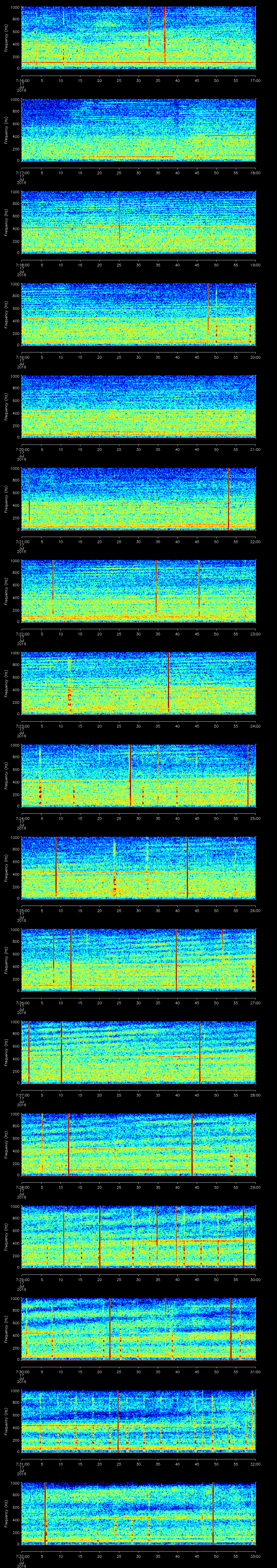Click the '32:00' end label of the 7:31:00 panel
The width and height of the screenshot is (277, 1568).
point(255,1464)
